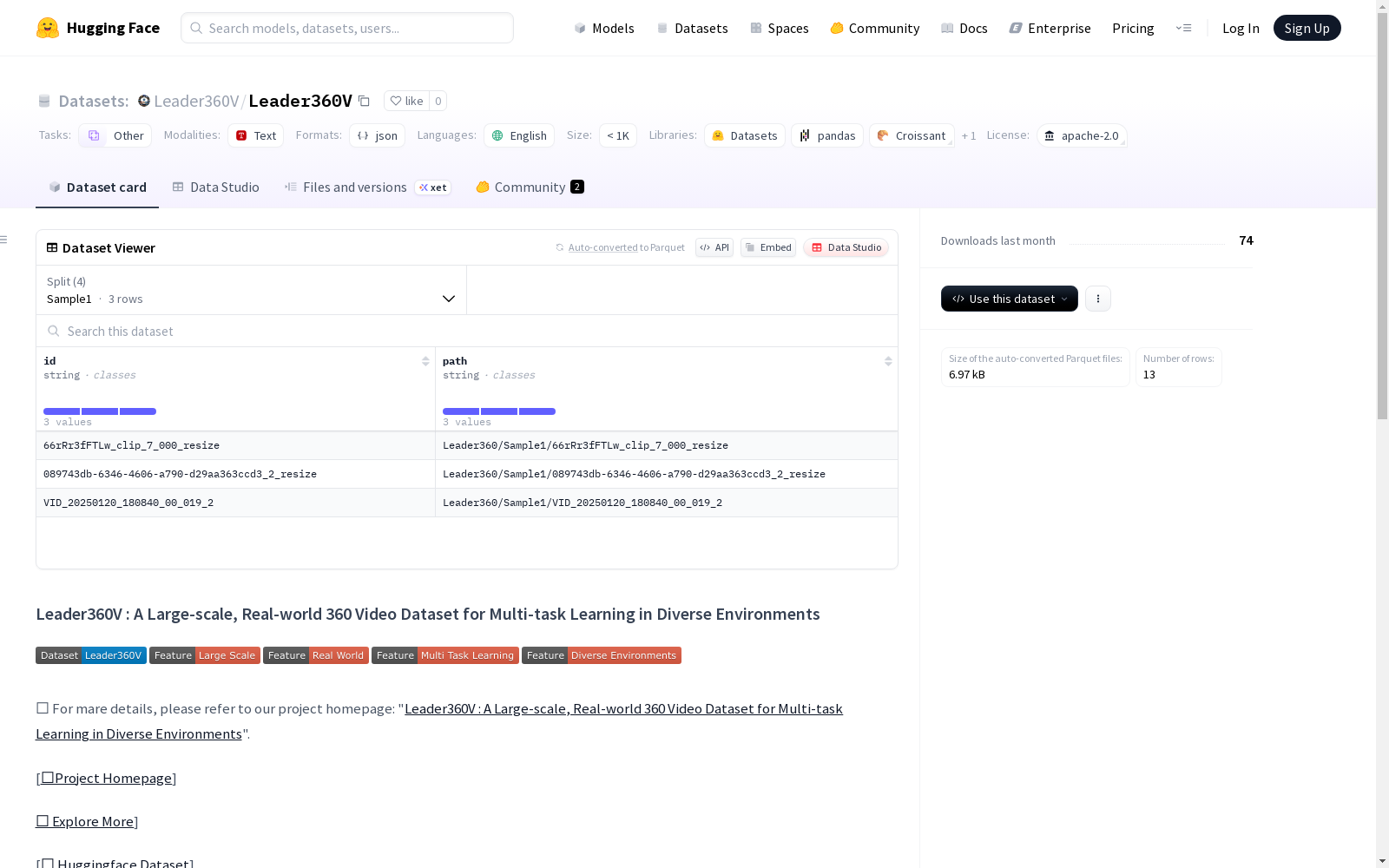
Task: Select the English language tag
Action: pos(519,135)
